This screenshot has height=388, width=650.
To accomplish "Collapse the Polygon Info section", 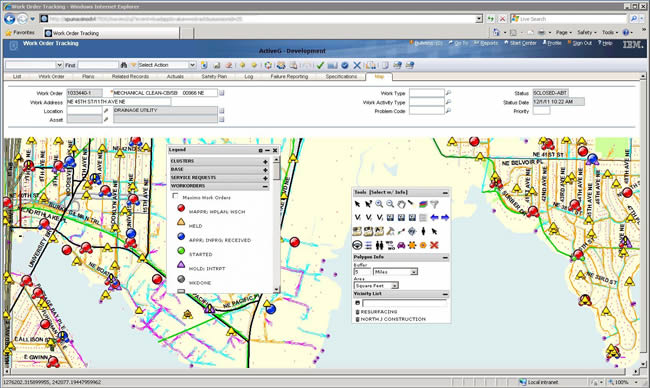I will (x=445, y=257).
